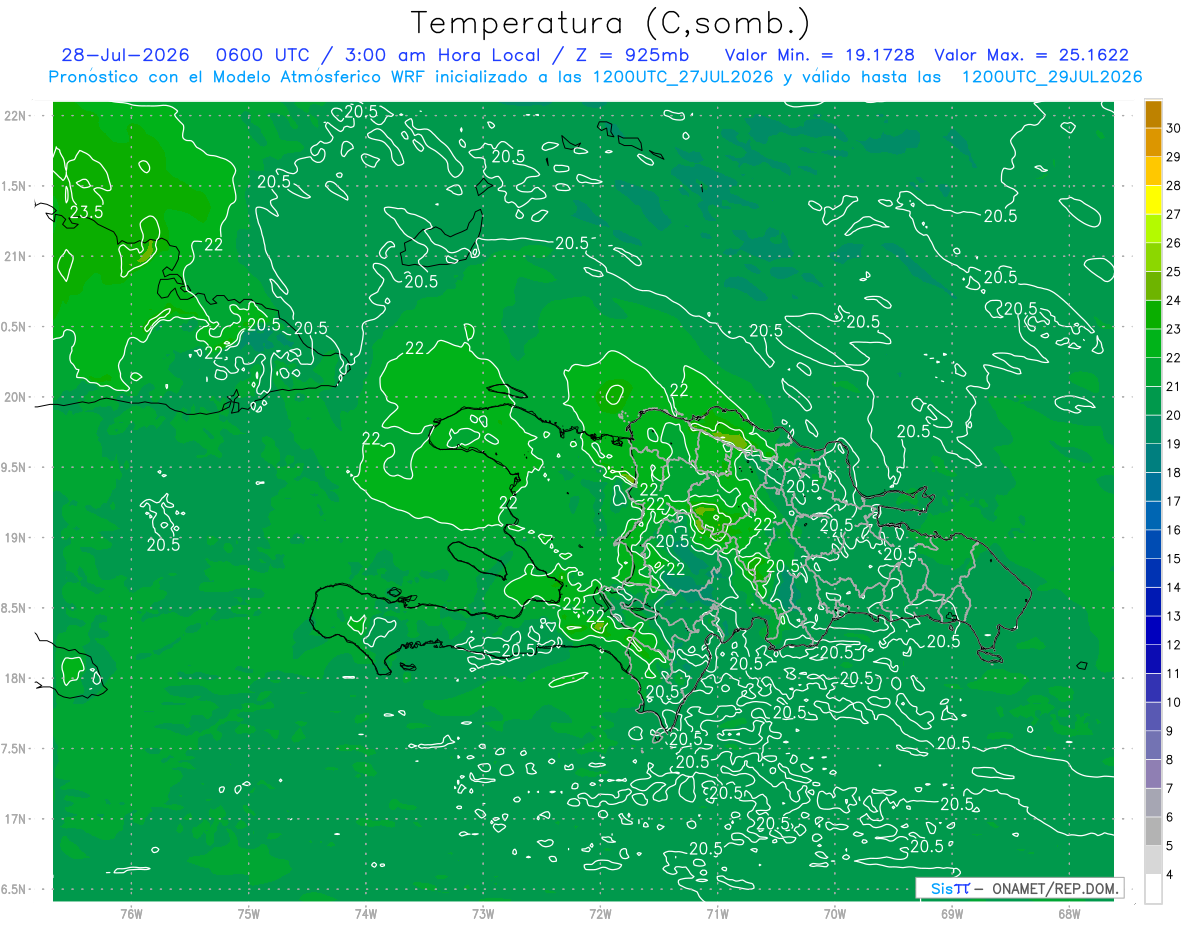Click legend value "12"
Image resolution: width=1200 pixels, height=927 pixels.
[1174, 645]
